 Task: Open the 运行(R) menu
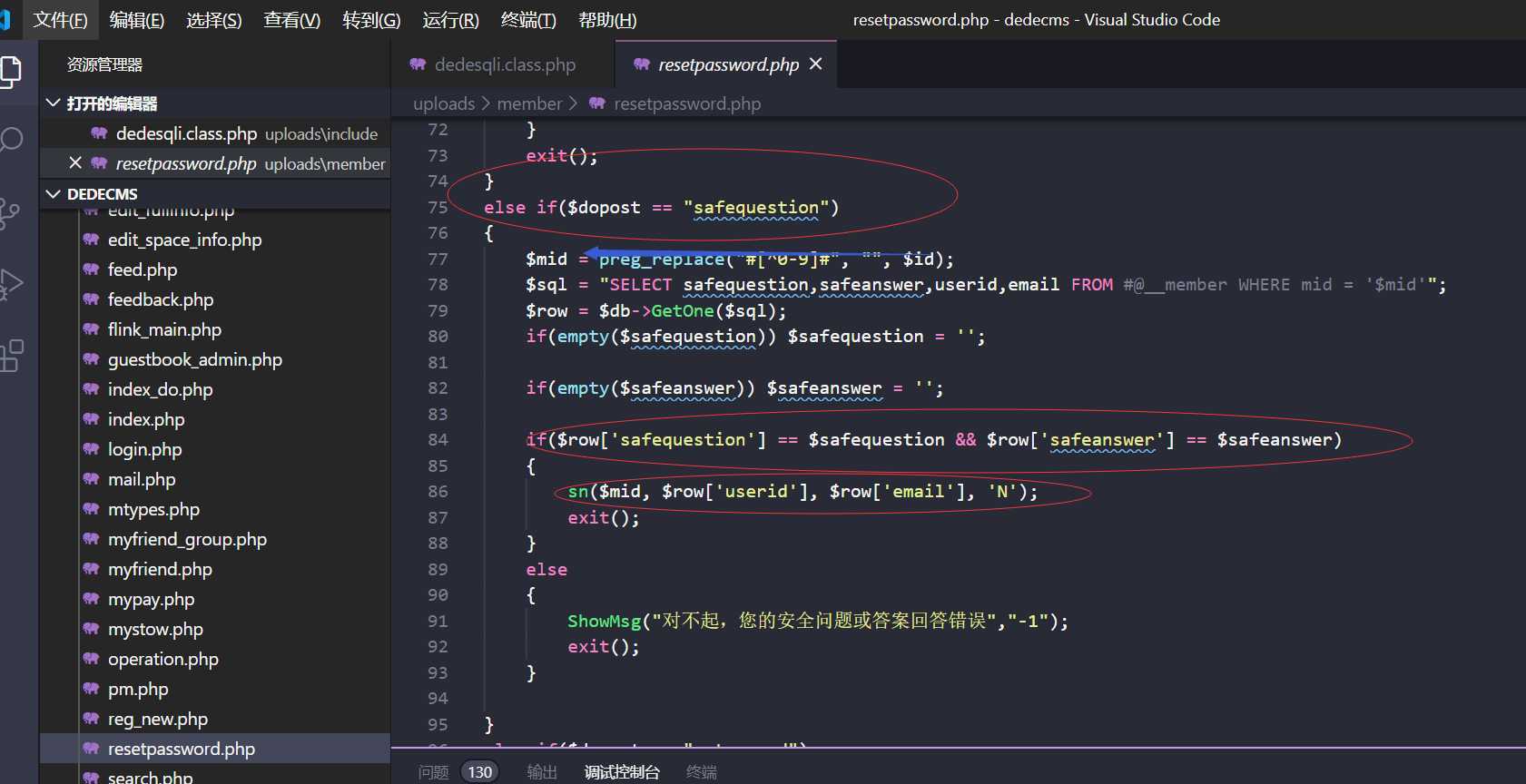[x=451, y=20]
